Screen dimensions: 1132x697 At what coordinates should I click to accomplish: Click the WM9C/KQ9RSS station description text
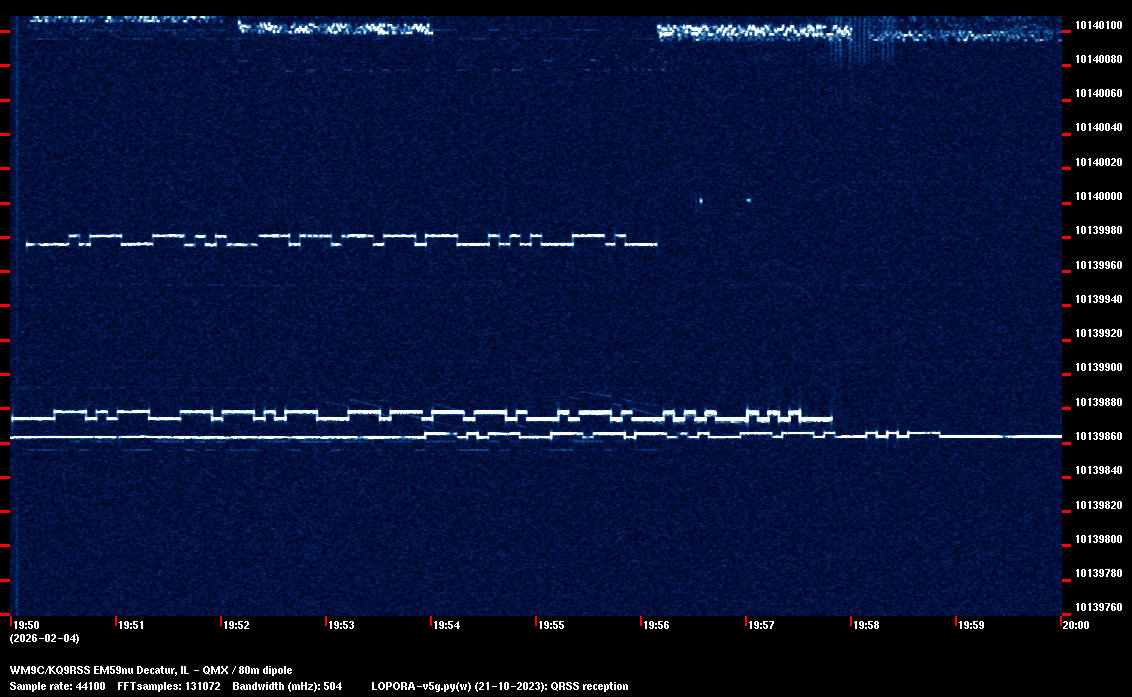(x=151, y=669)
